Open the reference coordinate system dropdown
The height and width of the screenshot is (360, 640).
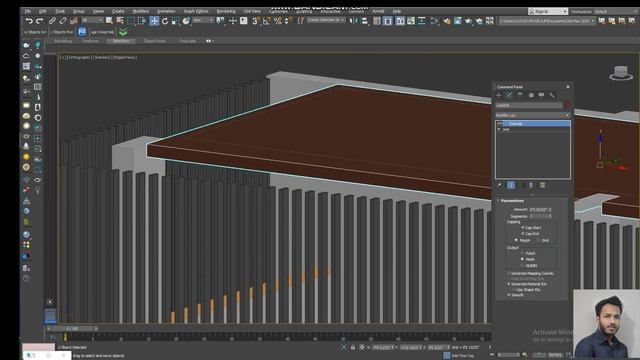203,20
